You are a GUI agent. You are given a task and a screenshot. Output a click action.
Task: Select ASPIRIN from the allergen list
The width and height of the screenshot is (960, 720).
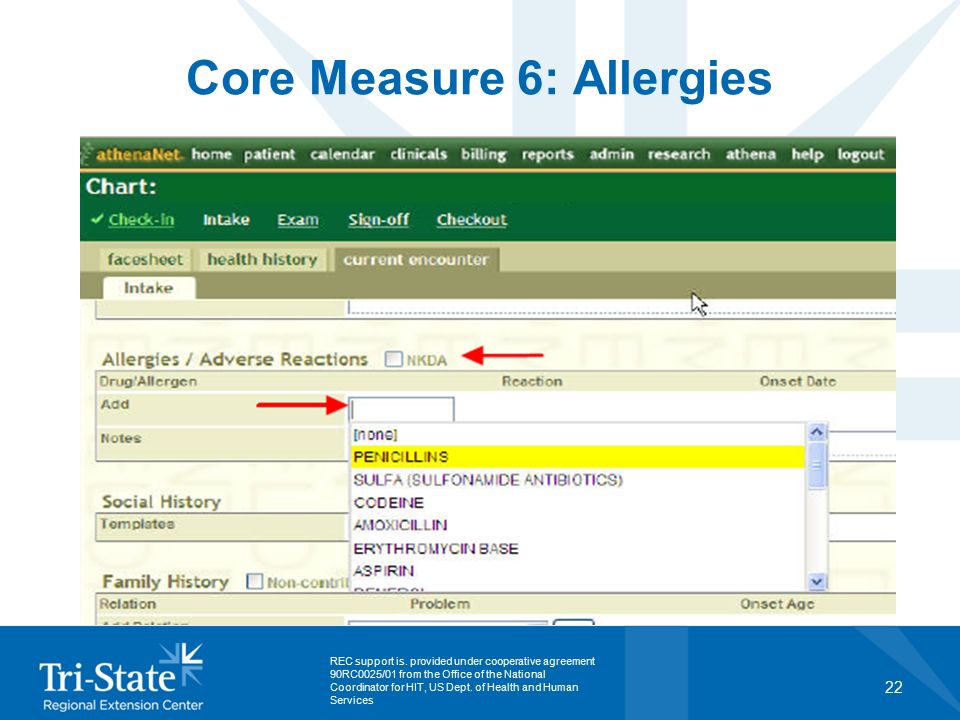coord(578,571)
